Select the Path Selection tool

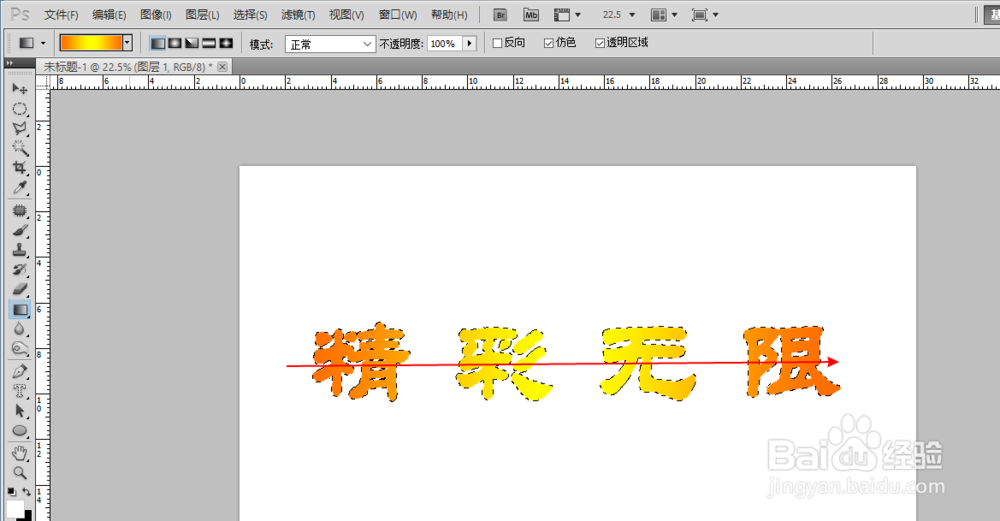click(x=20, y=411)
